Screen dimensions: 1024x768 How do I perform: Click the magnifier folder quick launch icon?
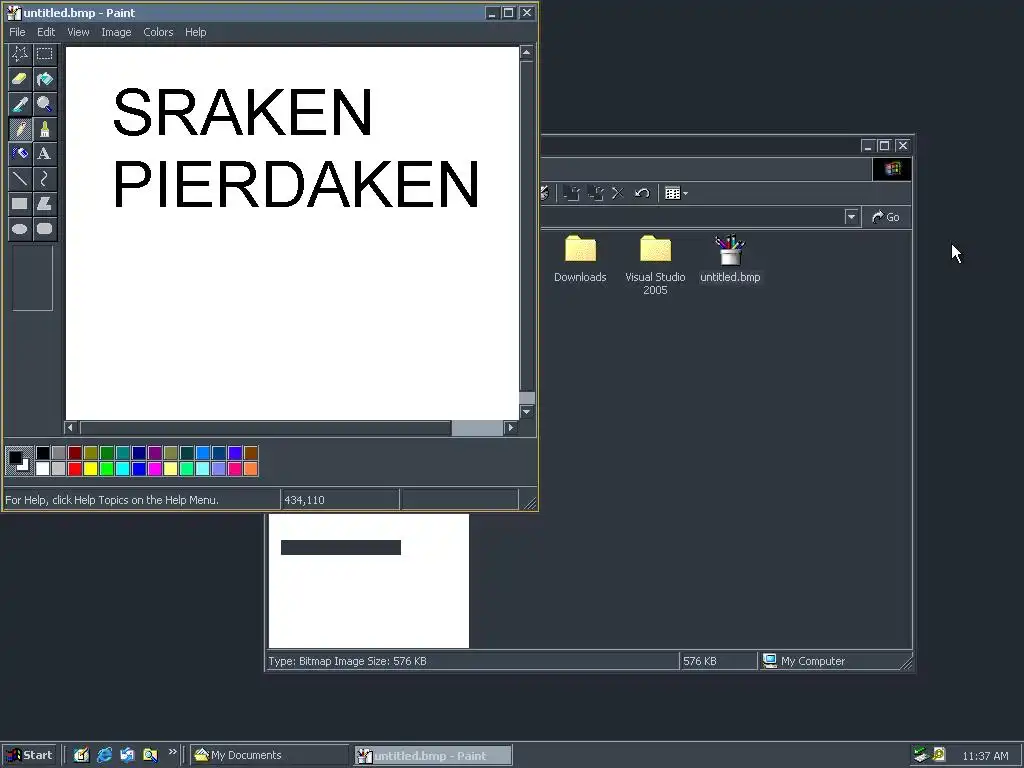click(x=150, y=755)
